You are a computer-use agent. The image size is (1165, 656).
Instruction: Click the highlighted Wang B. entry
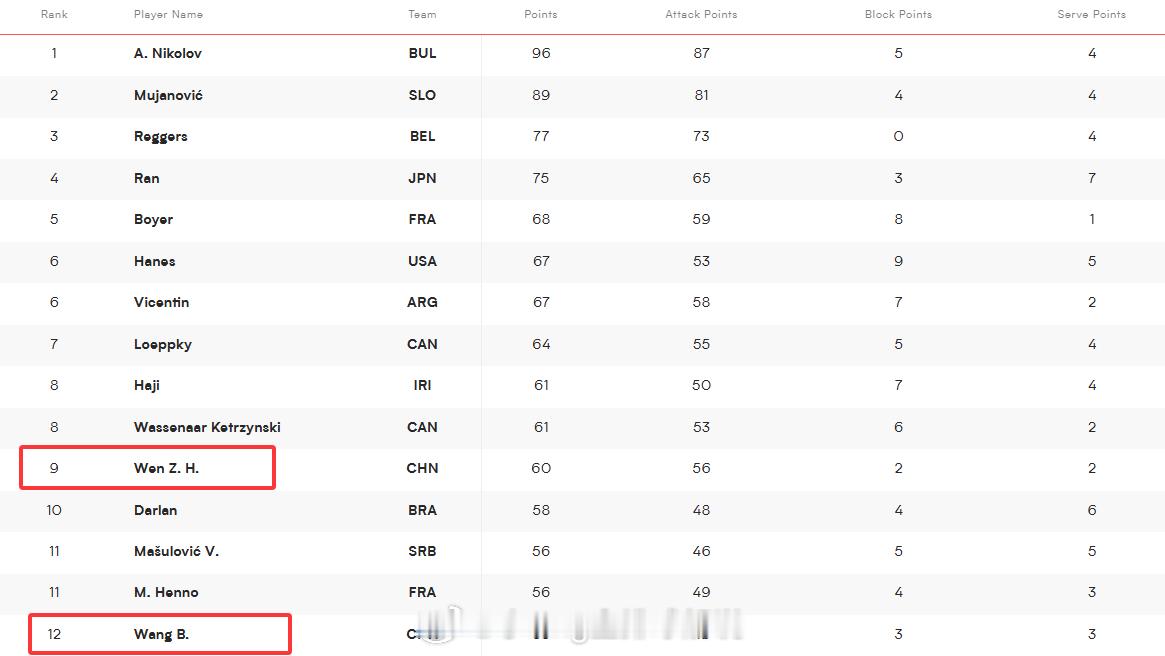(160, 634)
